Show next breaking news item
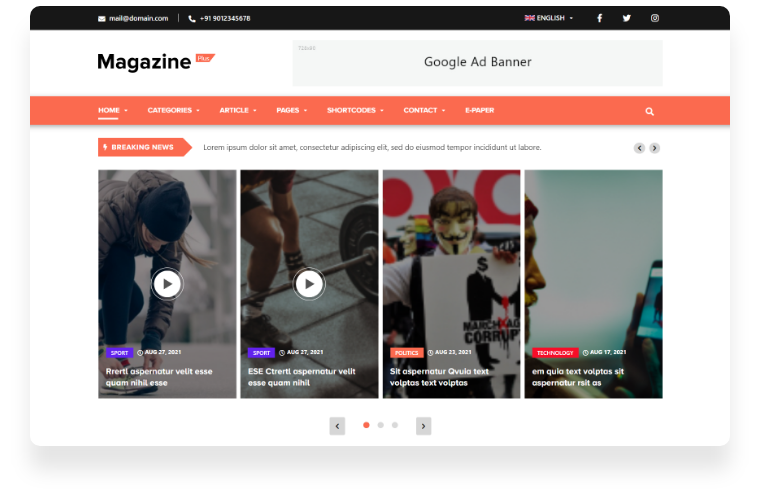760x500 pixels. pyautogui.click(x=654, y=148)
